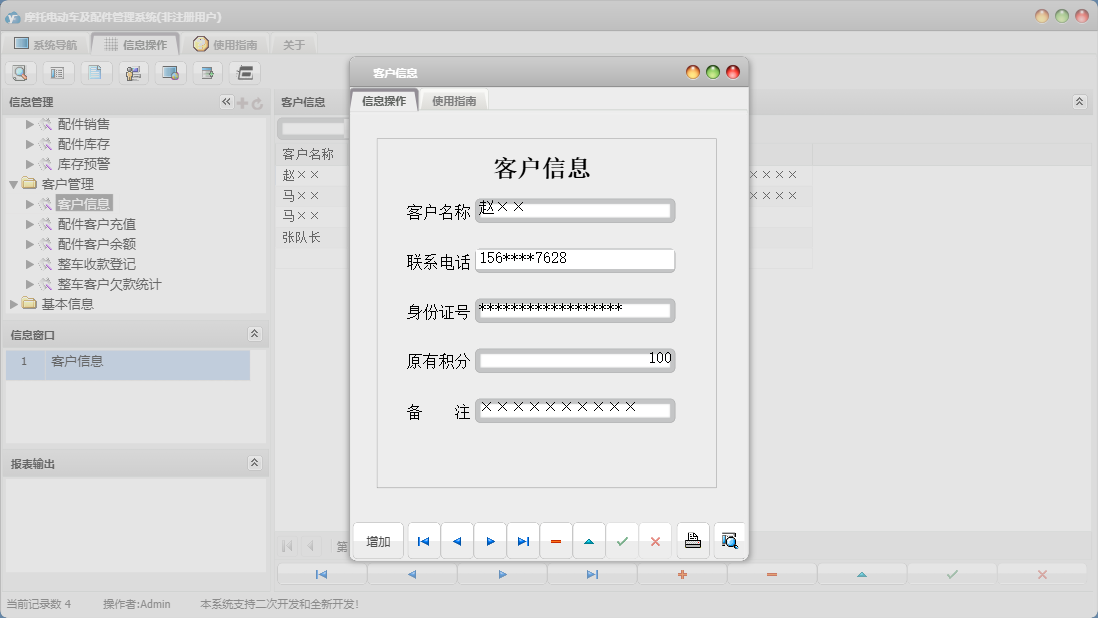Select 配件客户充值 in the tree
This screenshot has height=618, width=1098.
[96, 224]
